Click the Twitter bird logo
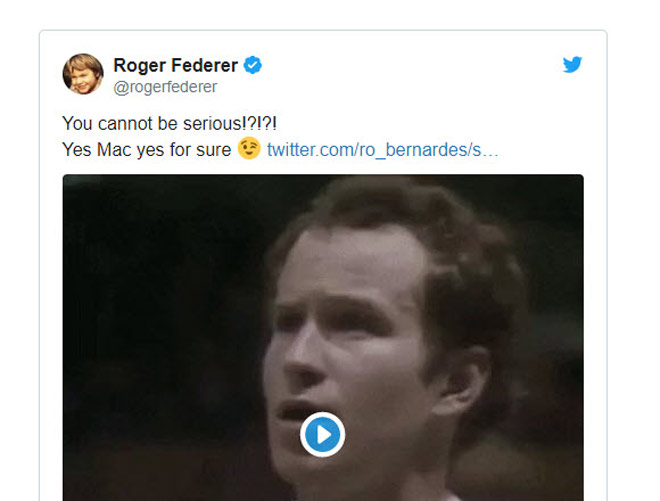Image resolution: width=660 pixels, height=501 pixels. tap(572, 65)
